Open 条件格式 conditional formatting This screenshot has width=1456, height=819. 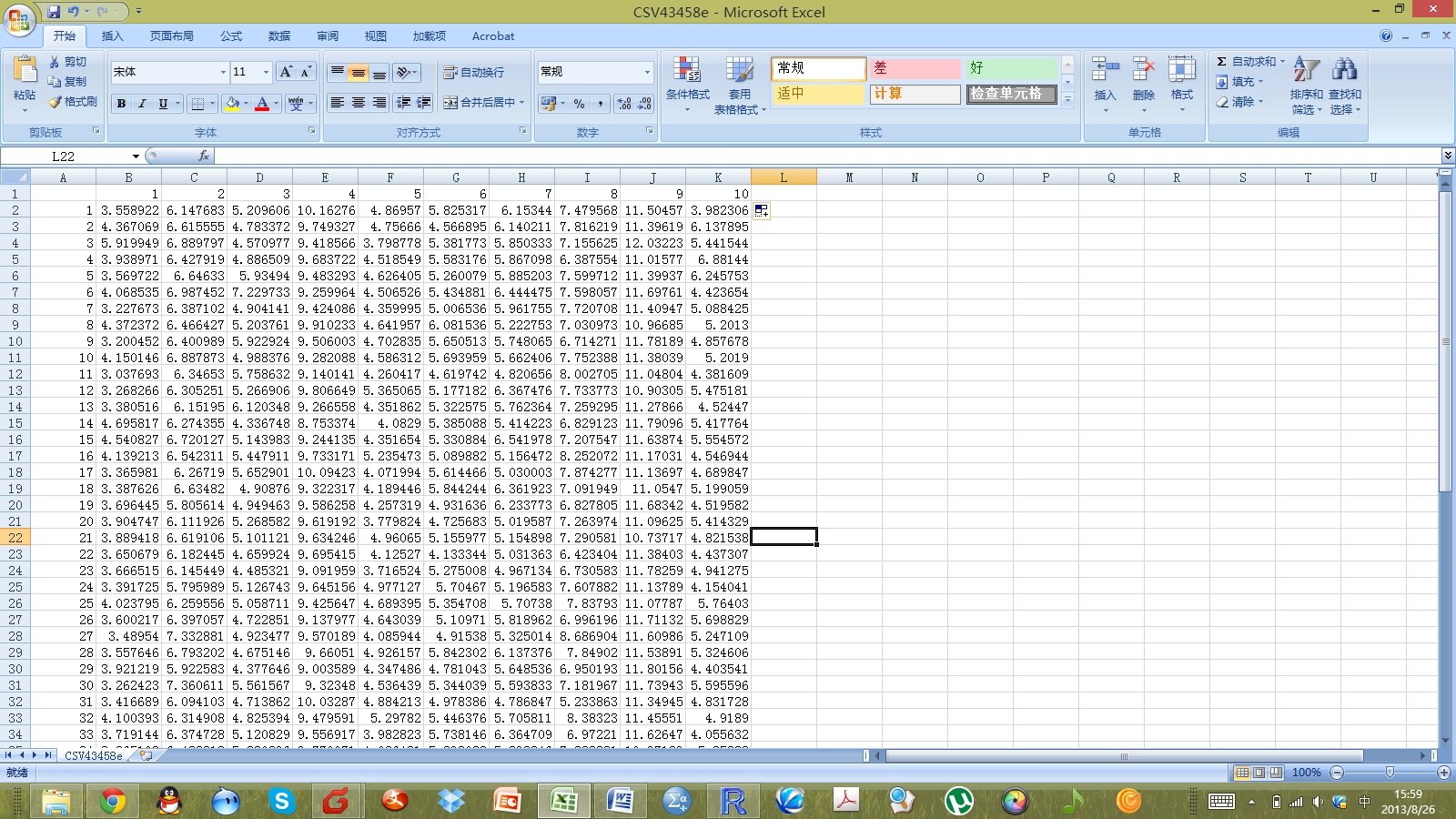click(687, 85)
